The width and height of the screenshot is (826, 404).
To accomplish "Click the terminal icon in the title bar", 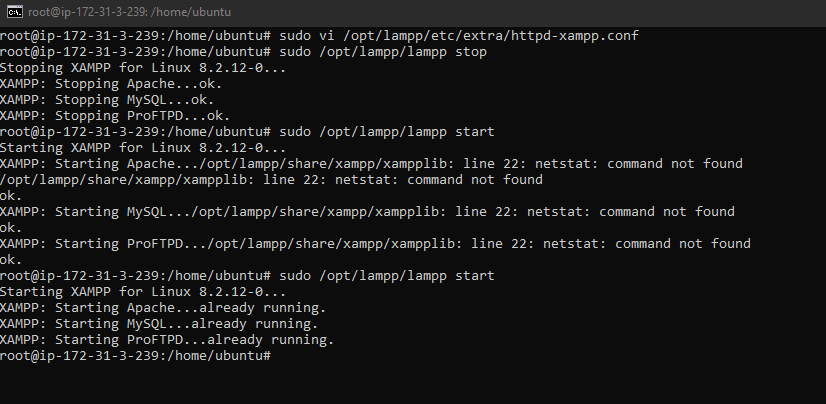I will (15, 11).
